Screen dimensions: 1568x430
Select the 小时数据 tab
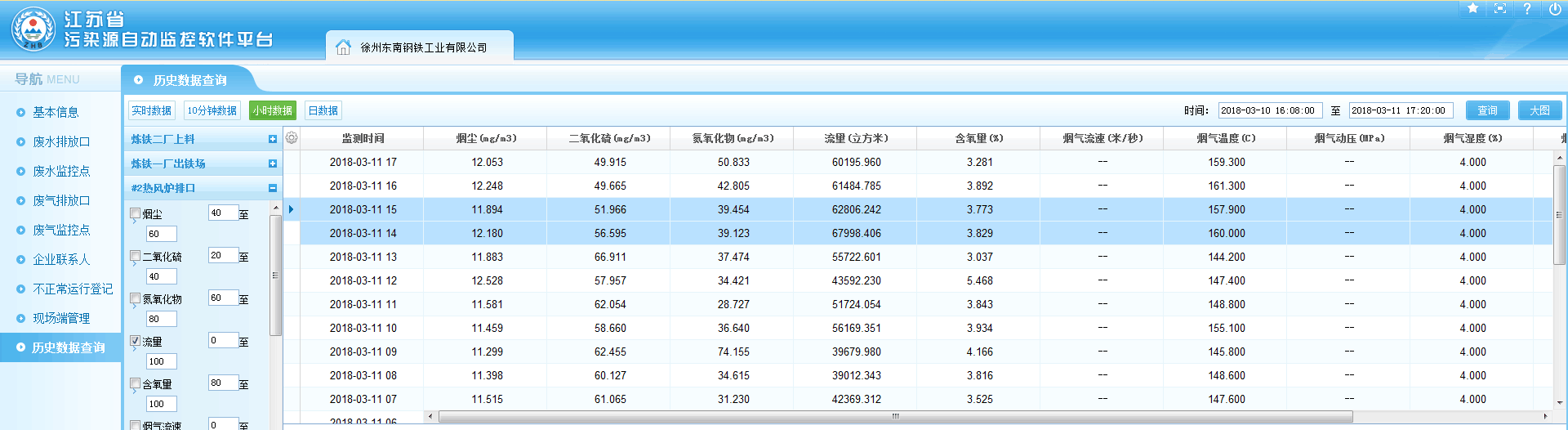(x=273, y=110)
